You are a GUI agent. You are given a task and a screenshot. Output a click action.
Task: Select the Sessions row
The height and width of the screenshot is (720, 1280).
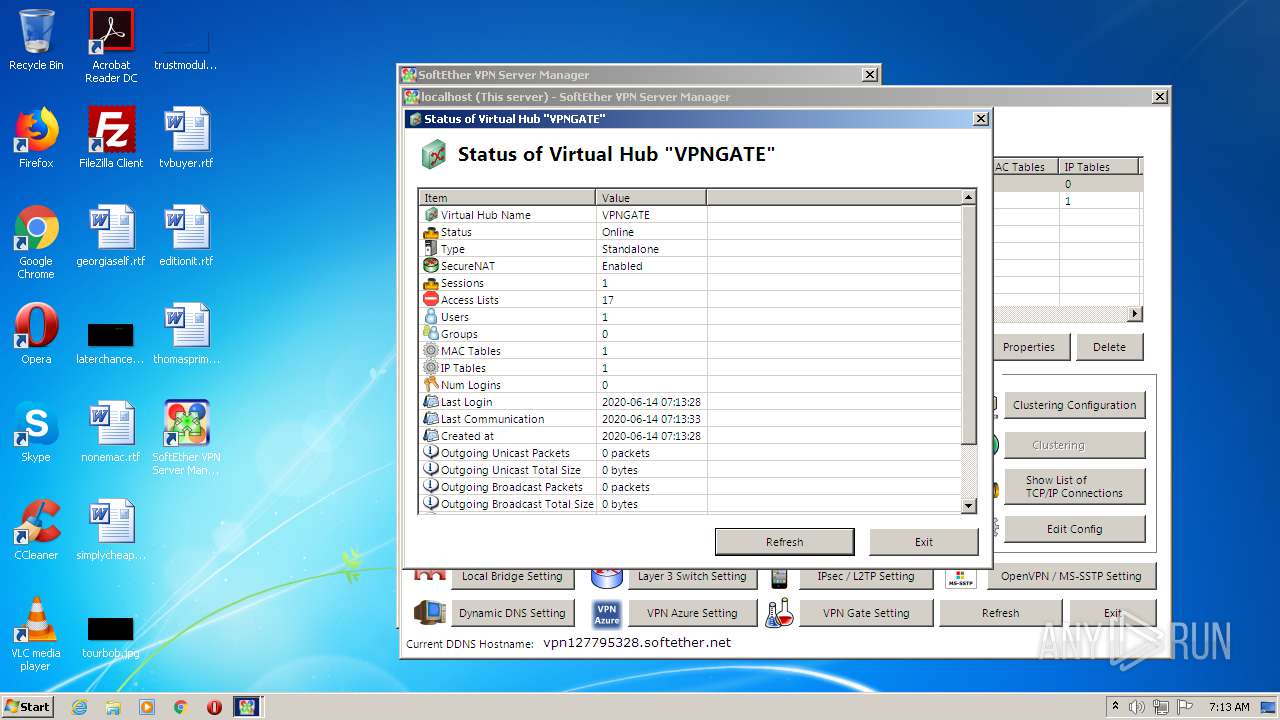(x=689, y=282)
